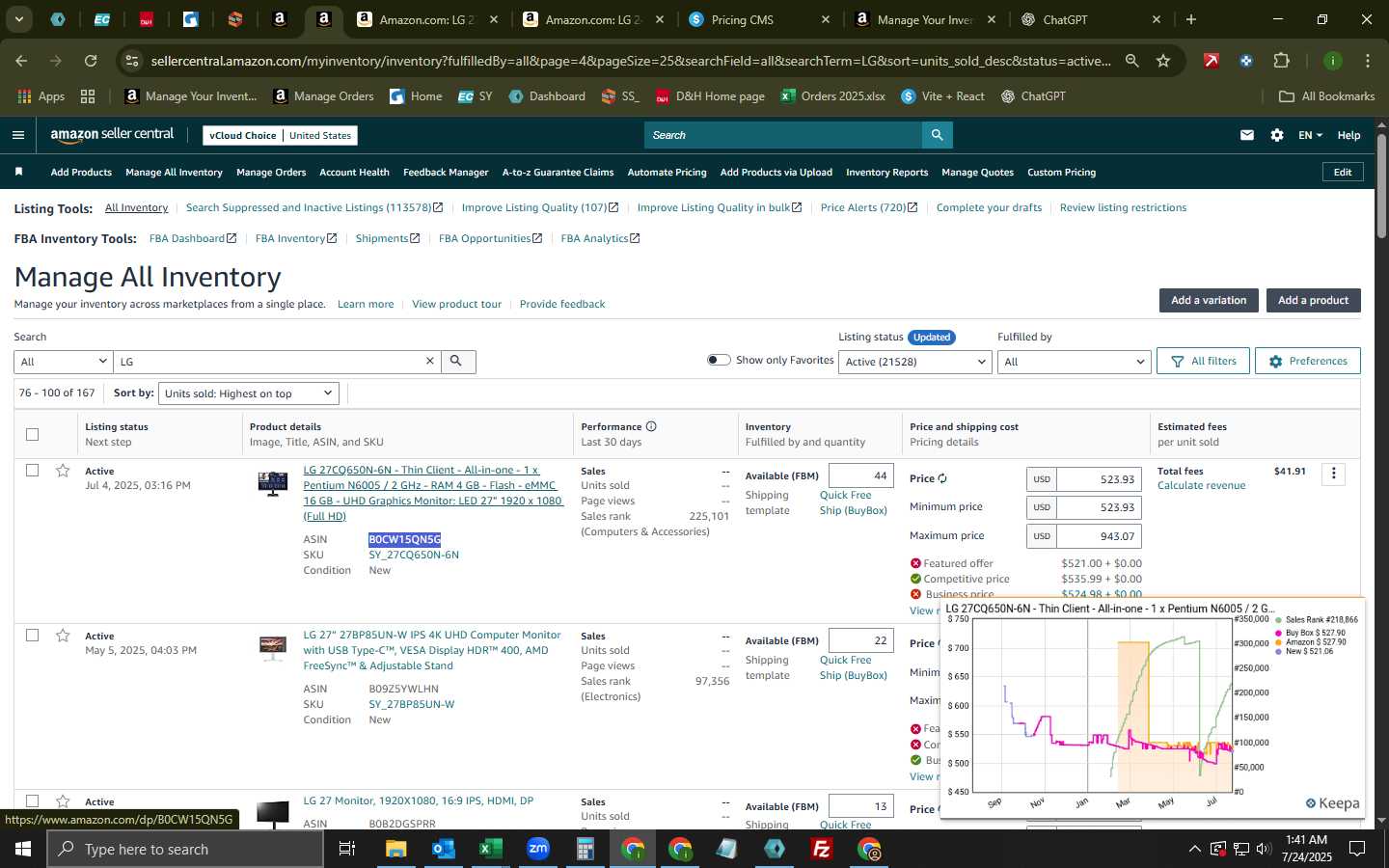Image resolution: width=1389 pixels, height=868 pixels.
Task: Open Outlook from the Windows taskbar
Action: tap(444, 849)
